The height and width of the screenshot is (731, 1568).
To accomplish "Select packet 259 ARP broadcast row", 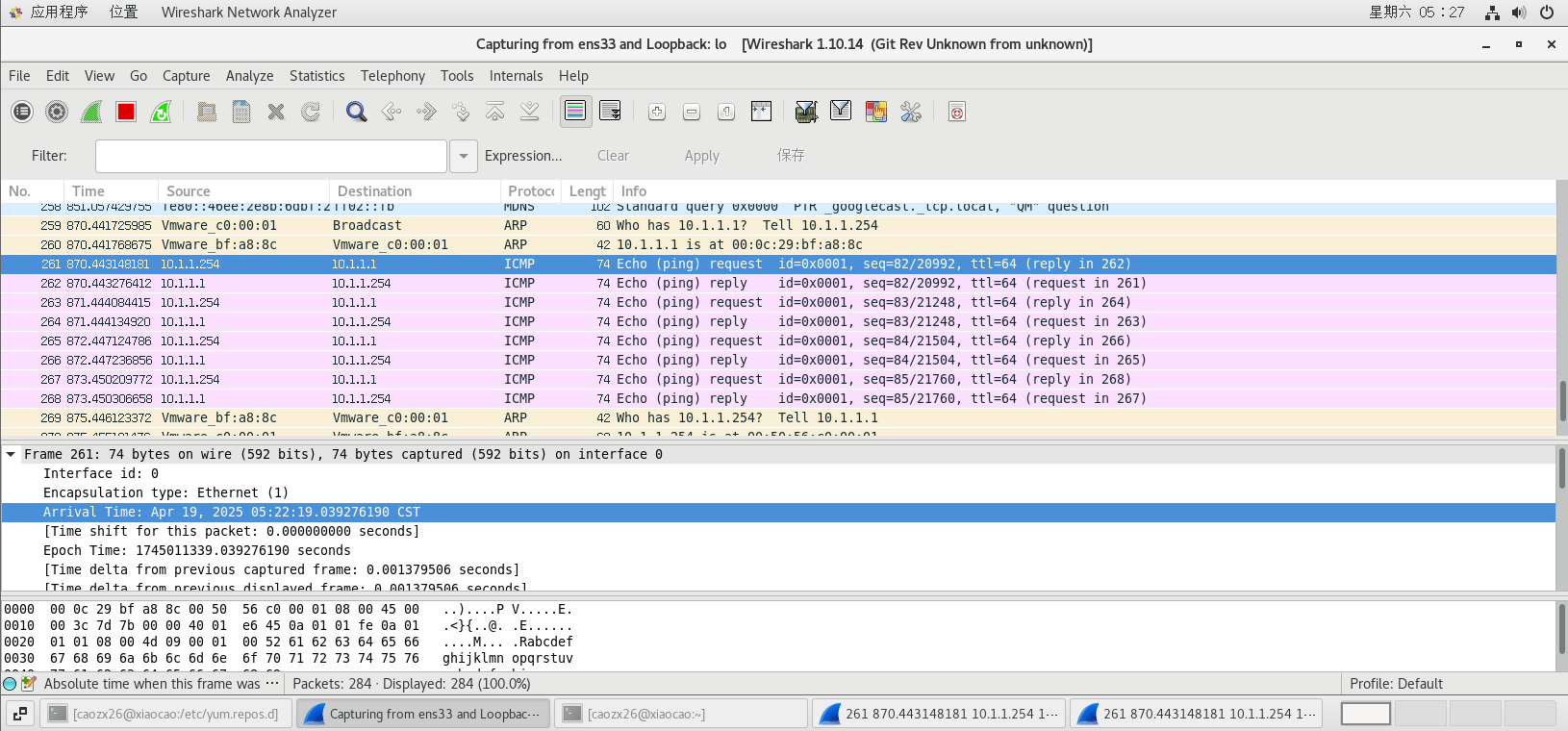I will (778, 225).
